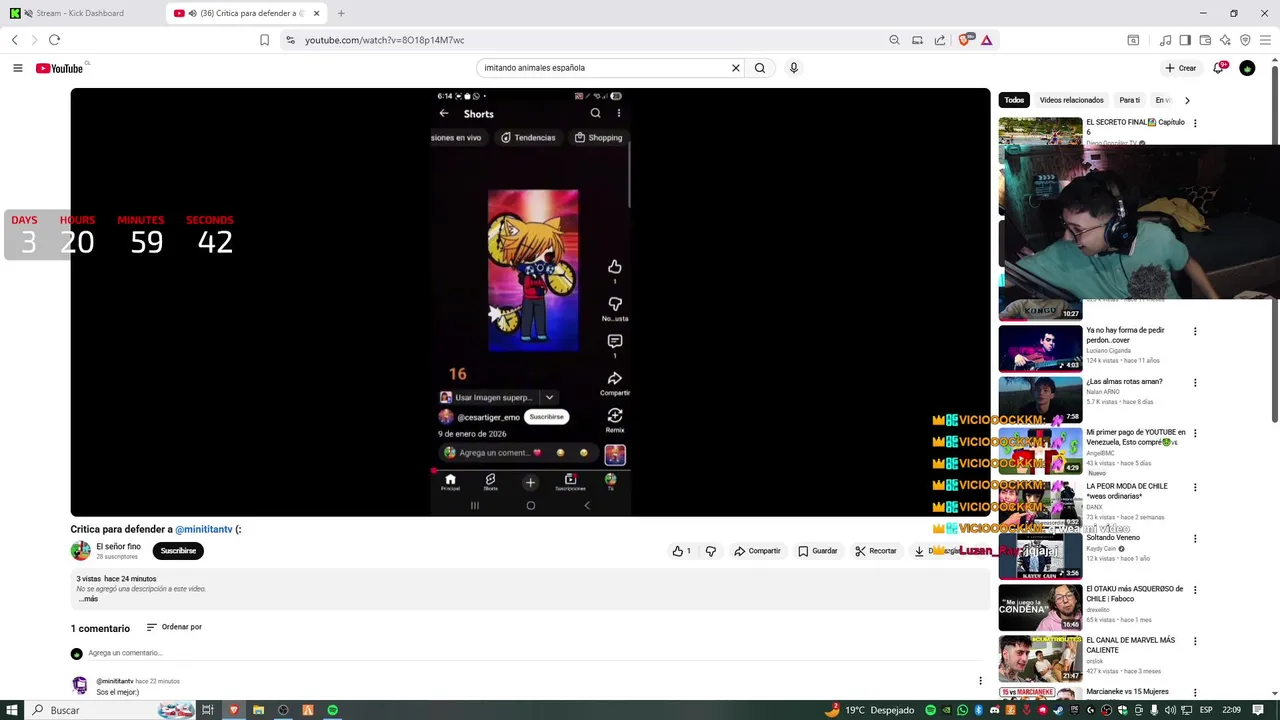Open Brave Leo AI assistant icon

1225,40
